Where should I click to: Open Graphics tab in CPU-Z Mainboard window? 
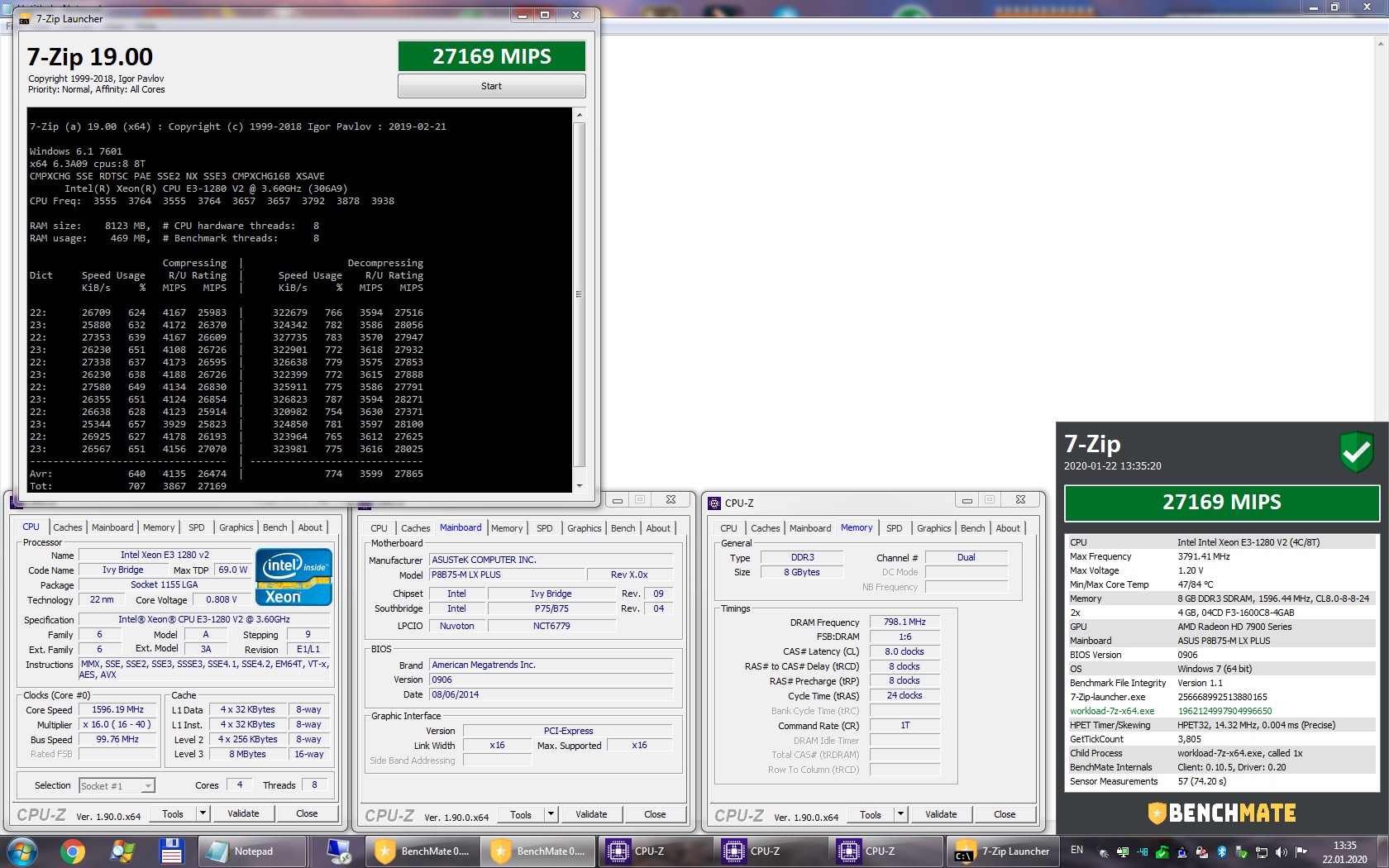coord(585,528)
